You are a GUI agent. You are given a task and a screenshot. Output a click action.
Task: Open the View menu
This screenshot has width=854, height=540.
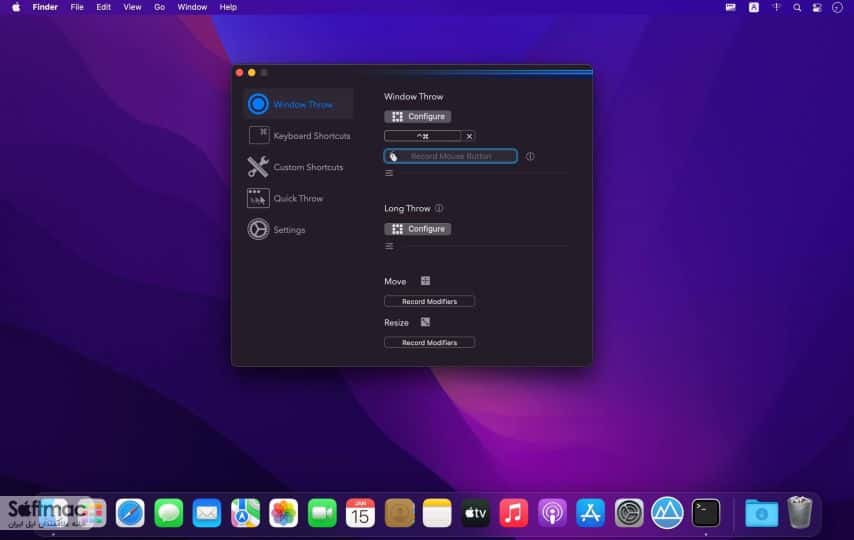point(132,7)
